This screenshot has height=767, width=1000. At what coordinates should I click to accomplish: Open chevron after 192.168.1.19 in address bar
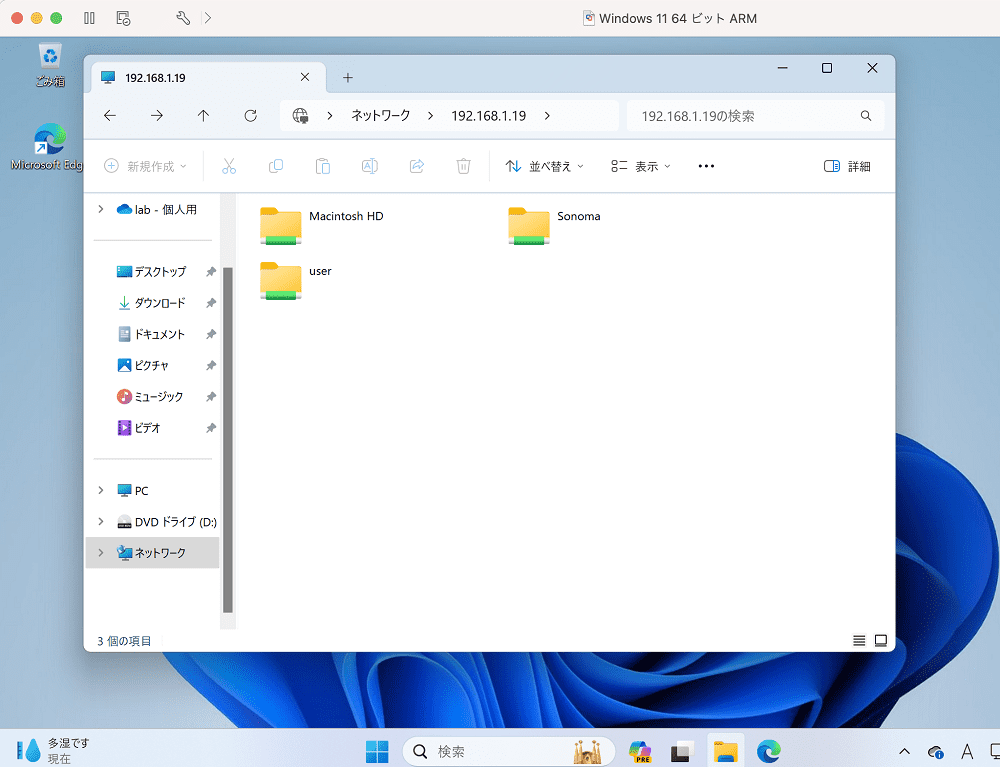pos(547,115)
